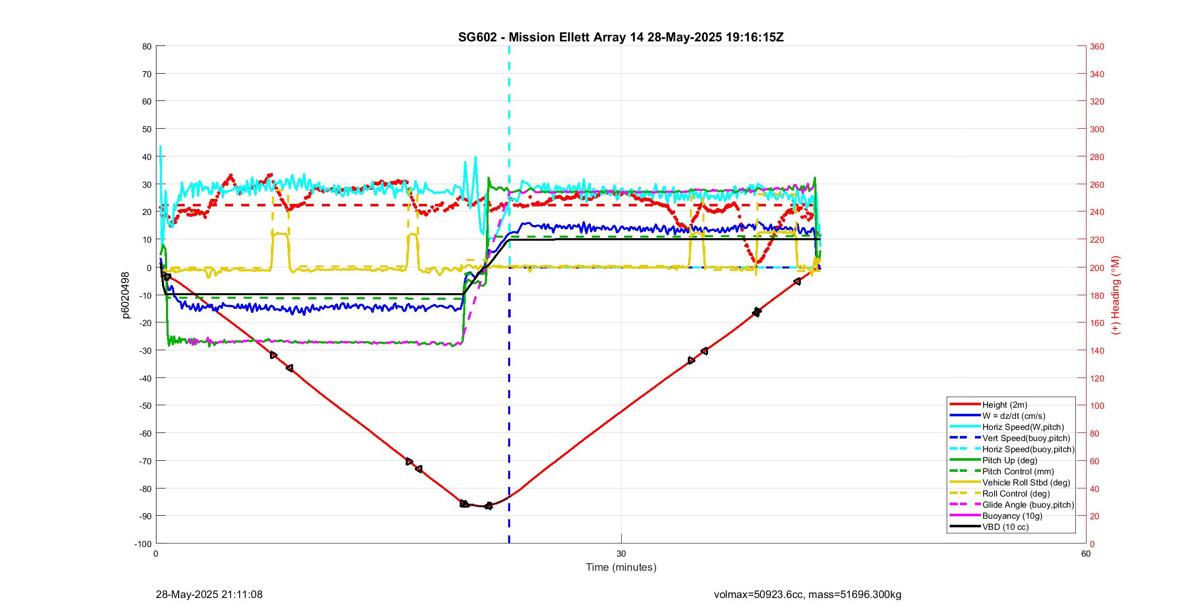Click the x-axis tick label 30
1200x611 pixels.
[621, 553]
